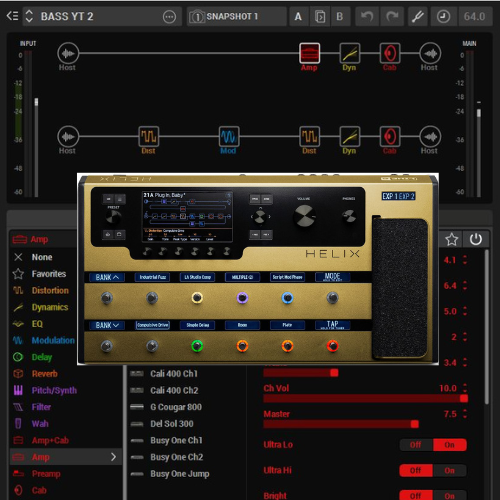
Task: Open the wrench settings icon
Action: click(x=418, y=16)
